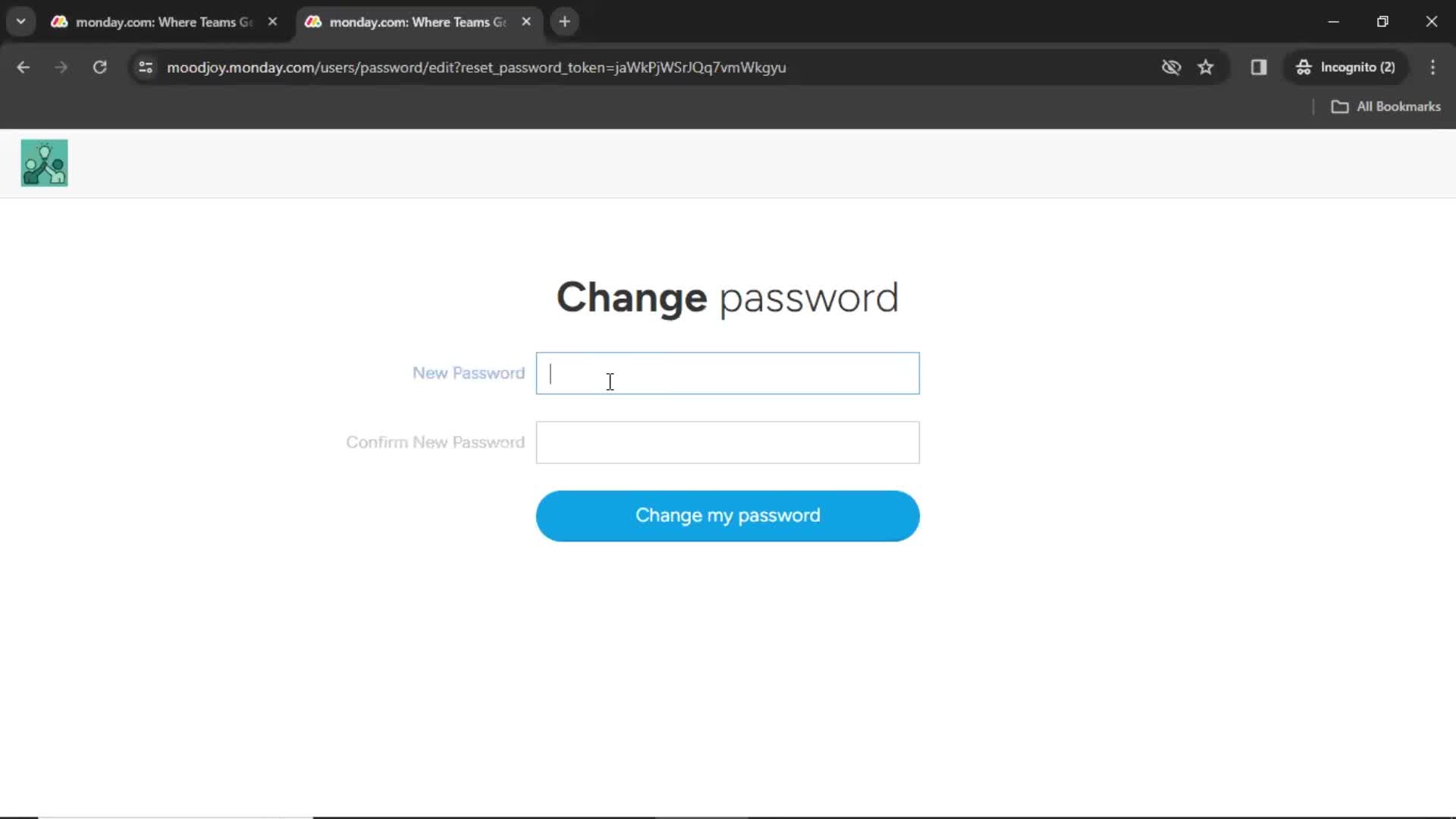
Task: Click the open new tab button
Action: [565, 22]
